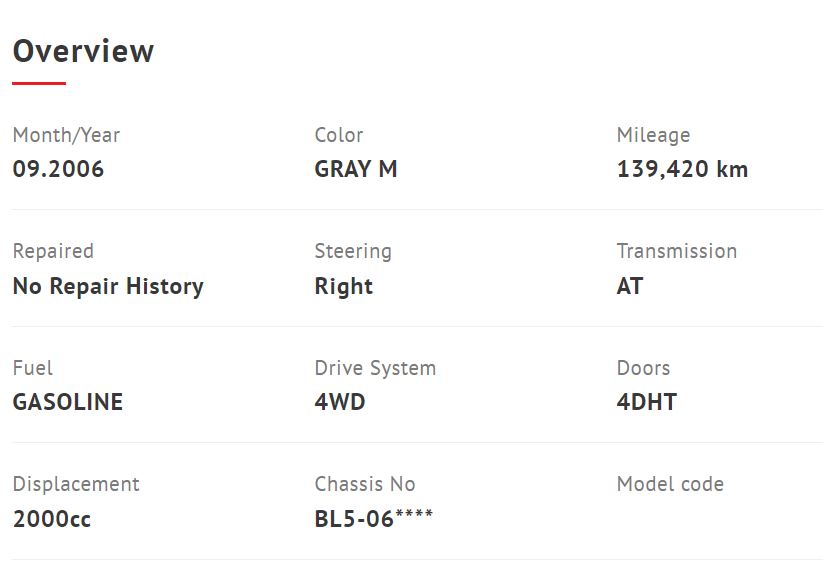Click the 139,420 km mileage value
The width and height of the screenshot is (823, 572).
(x=682, y=169)
